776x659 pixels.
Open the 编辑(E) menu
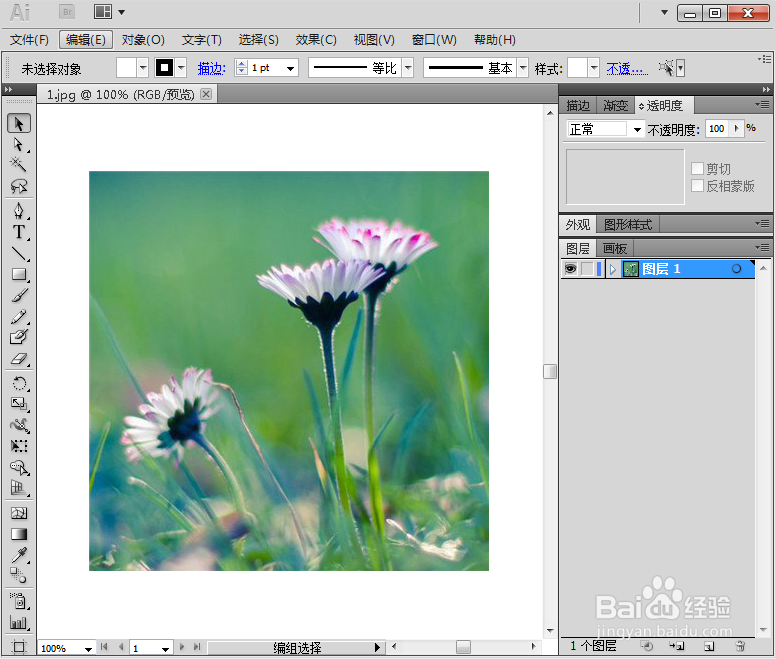coord(86,40)
